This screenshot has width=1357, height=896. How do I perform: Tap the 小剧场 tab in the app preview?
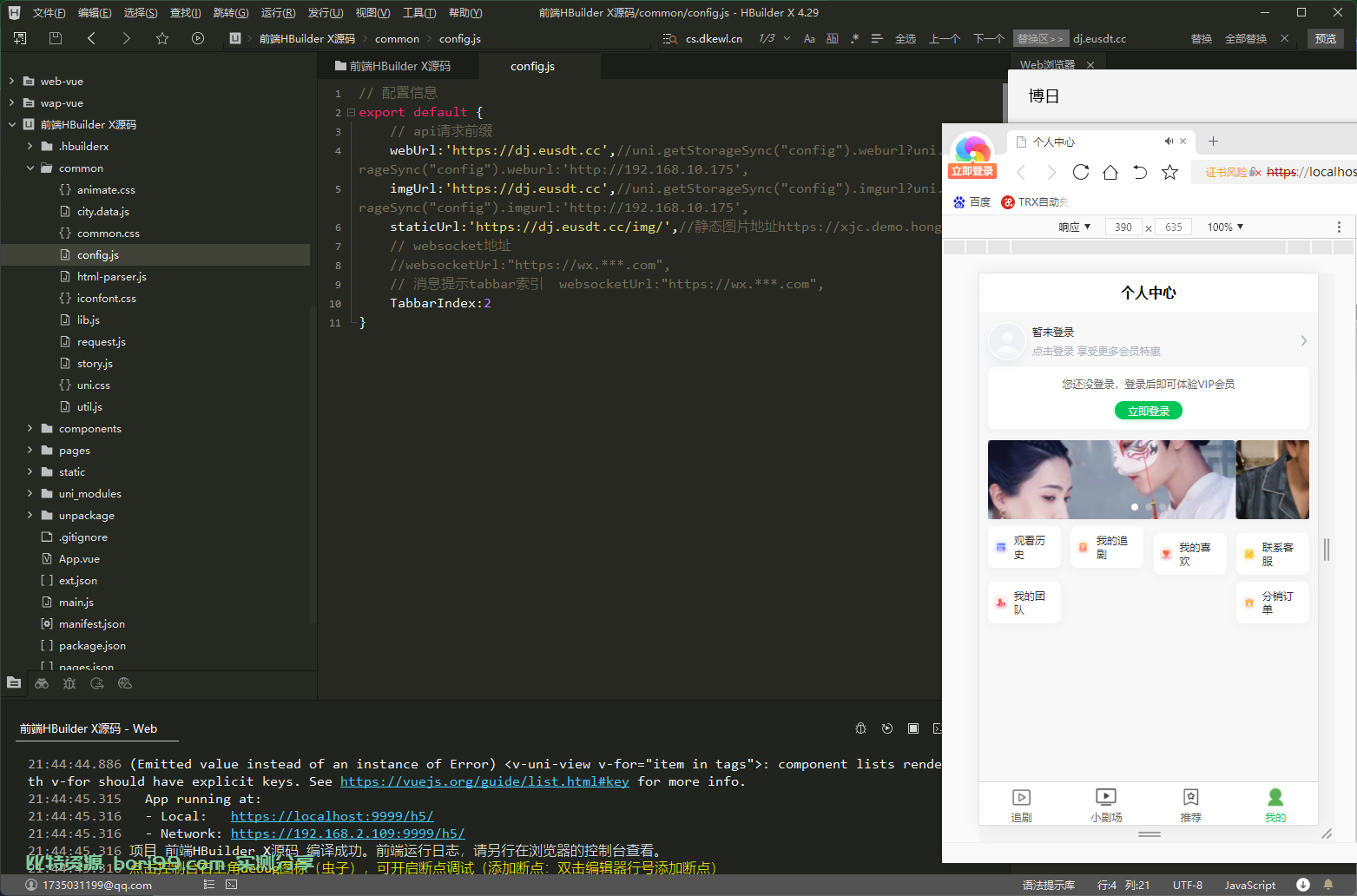click(x=1106, y=805)
